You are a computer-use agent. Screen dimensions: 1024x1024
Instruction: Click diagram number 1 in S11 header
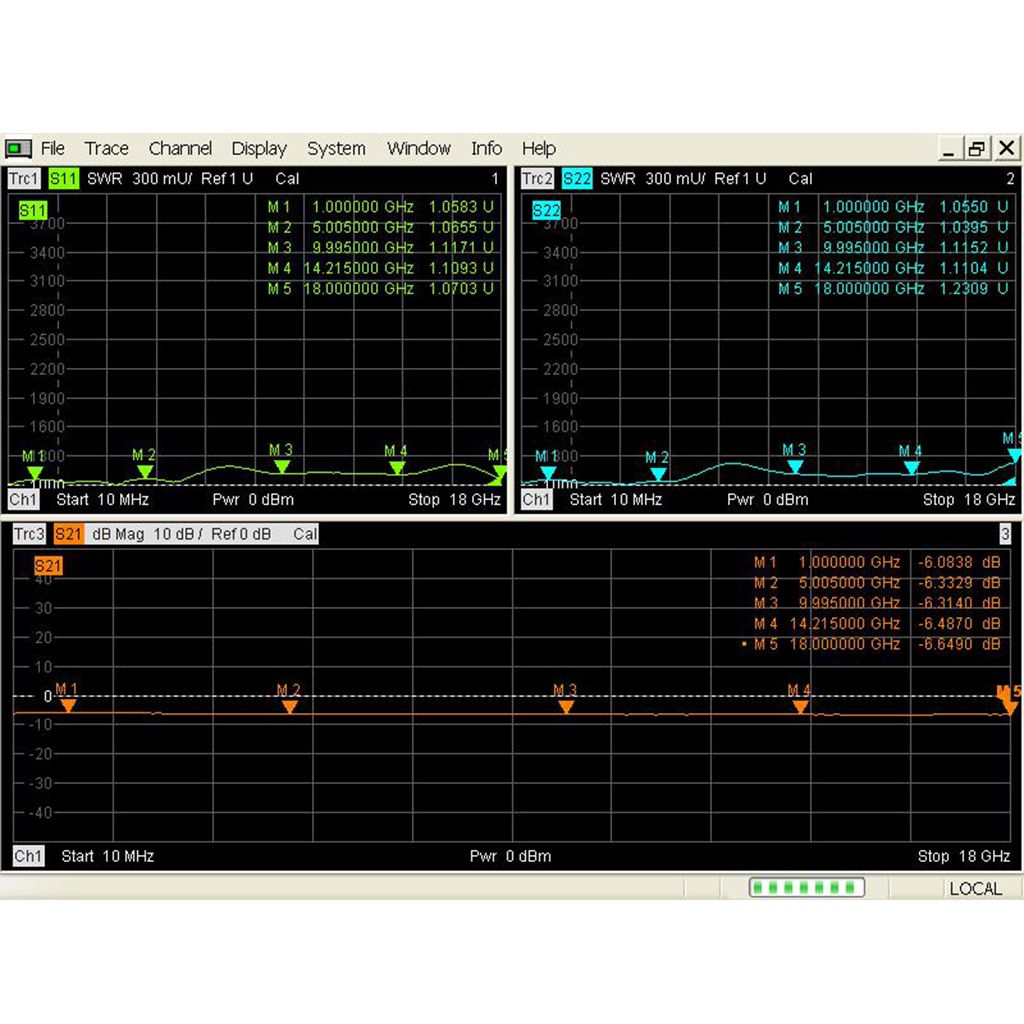[495, 178]
